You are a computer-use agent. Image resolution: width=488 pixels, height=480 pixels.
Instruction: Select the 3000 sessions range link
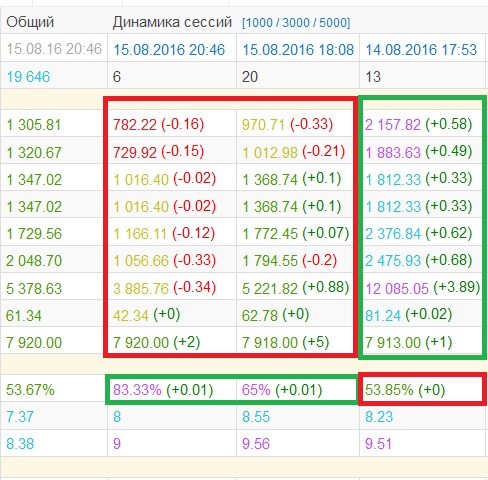(x=295, y=23)
